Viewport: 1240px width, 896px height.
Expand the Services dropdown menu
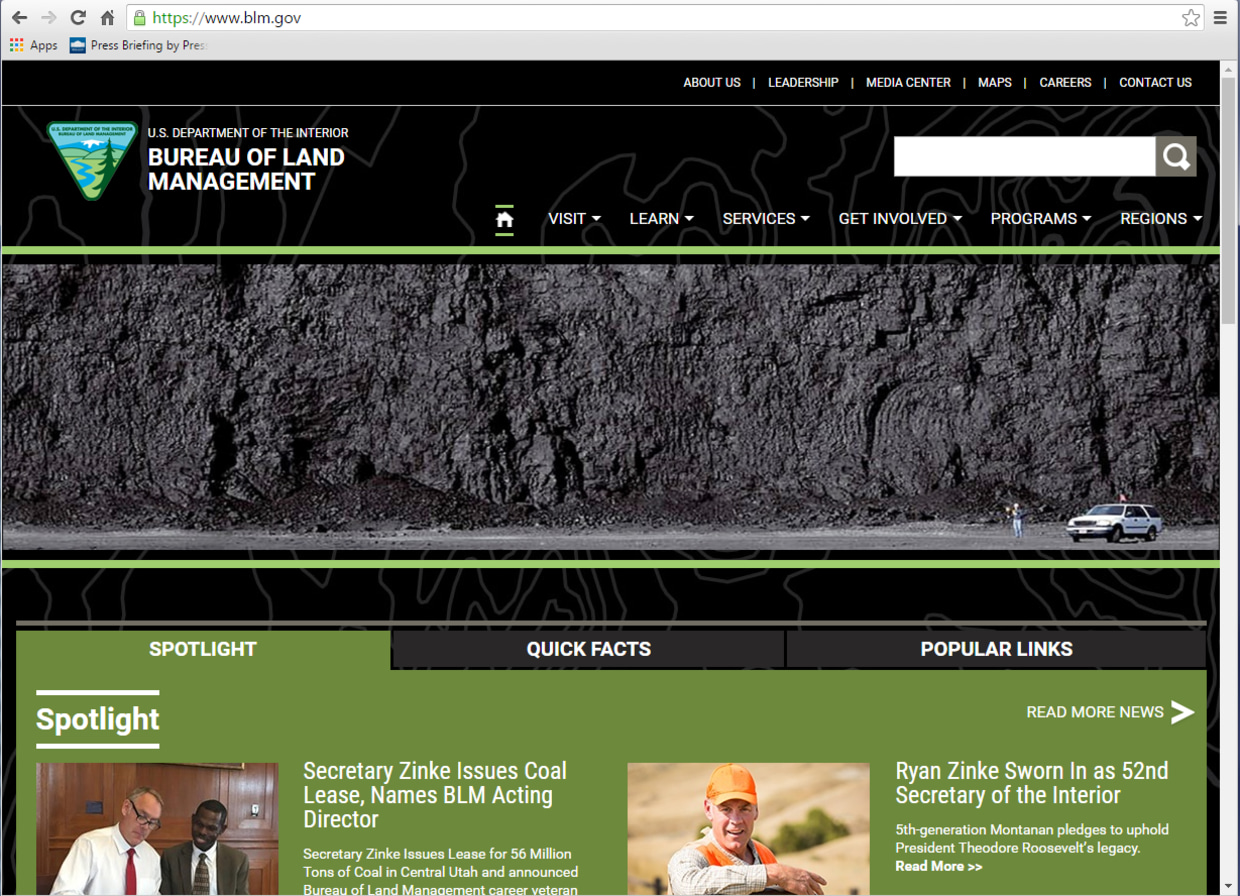766,219
